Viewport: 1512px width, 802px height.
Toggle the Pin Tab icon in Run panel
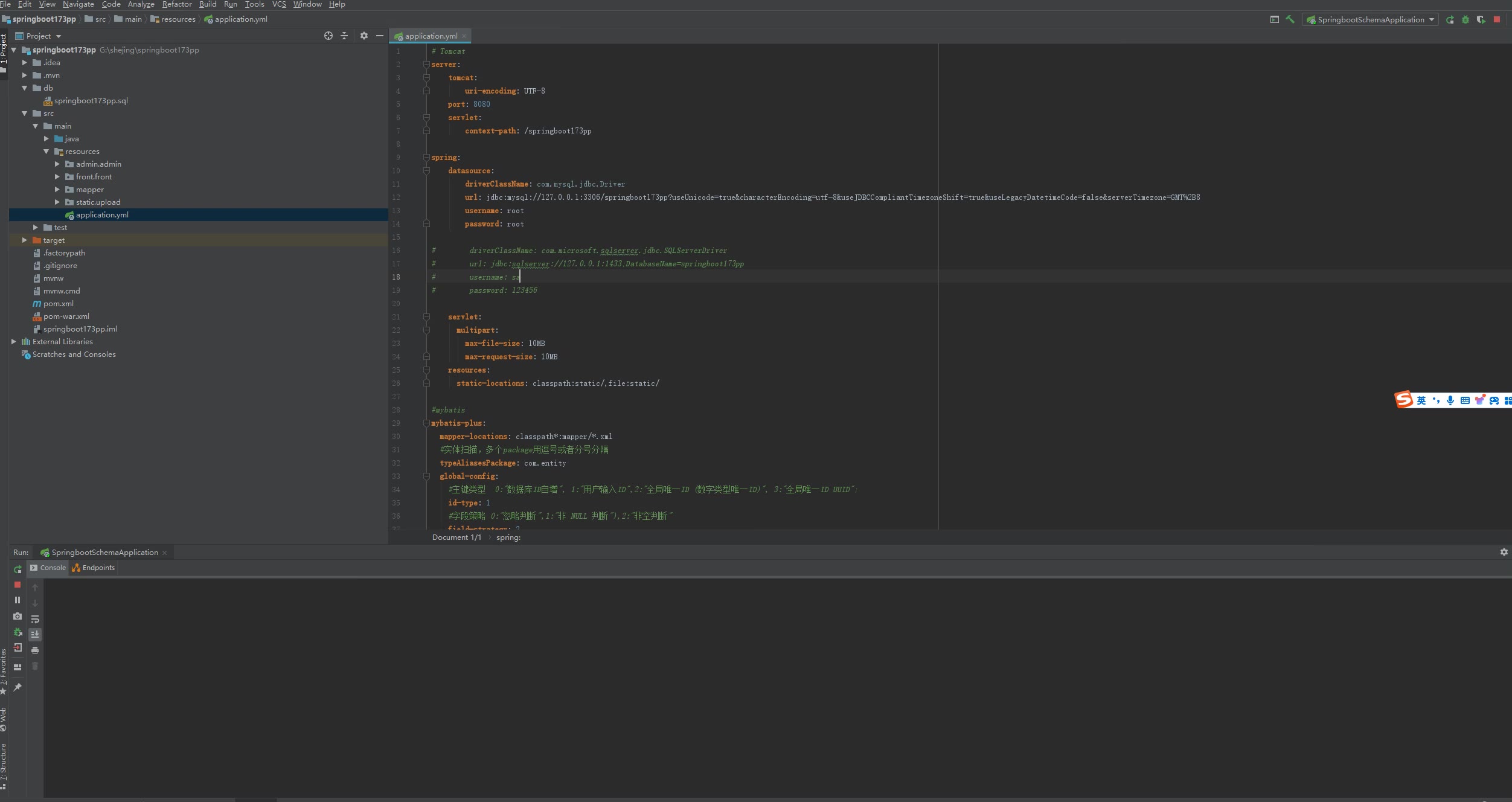point(18,687)
